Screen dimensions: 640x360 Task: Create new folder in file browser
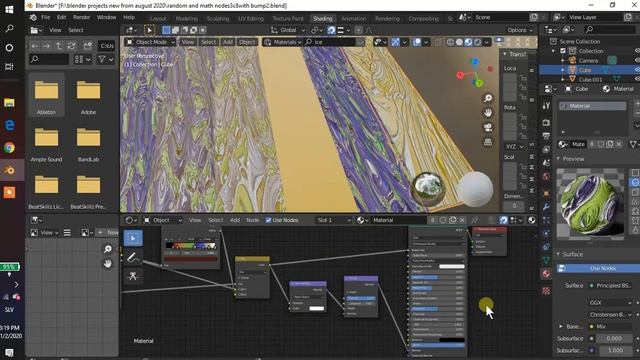pos(87,46)
